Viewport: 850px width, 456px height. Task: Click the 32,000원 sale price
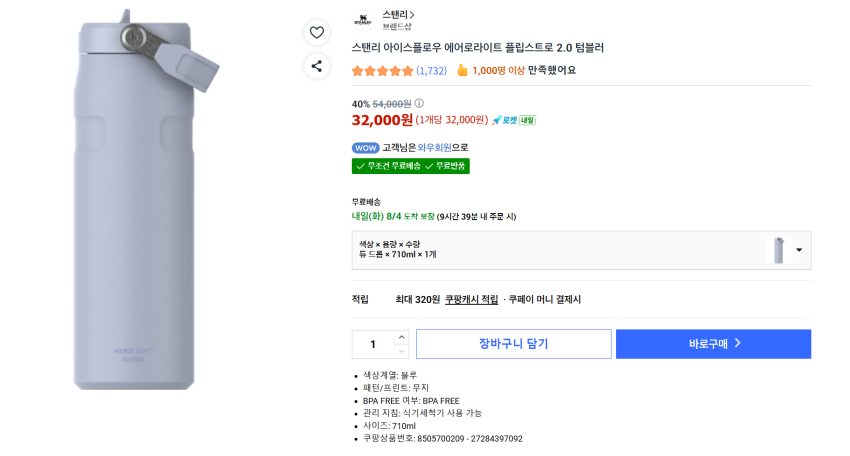click(382, 120)
